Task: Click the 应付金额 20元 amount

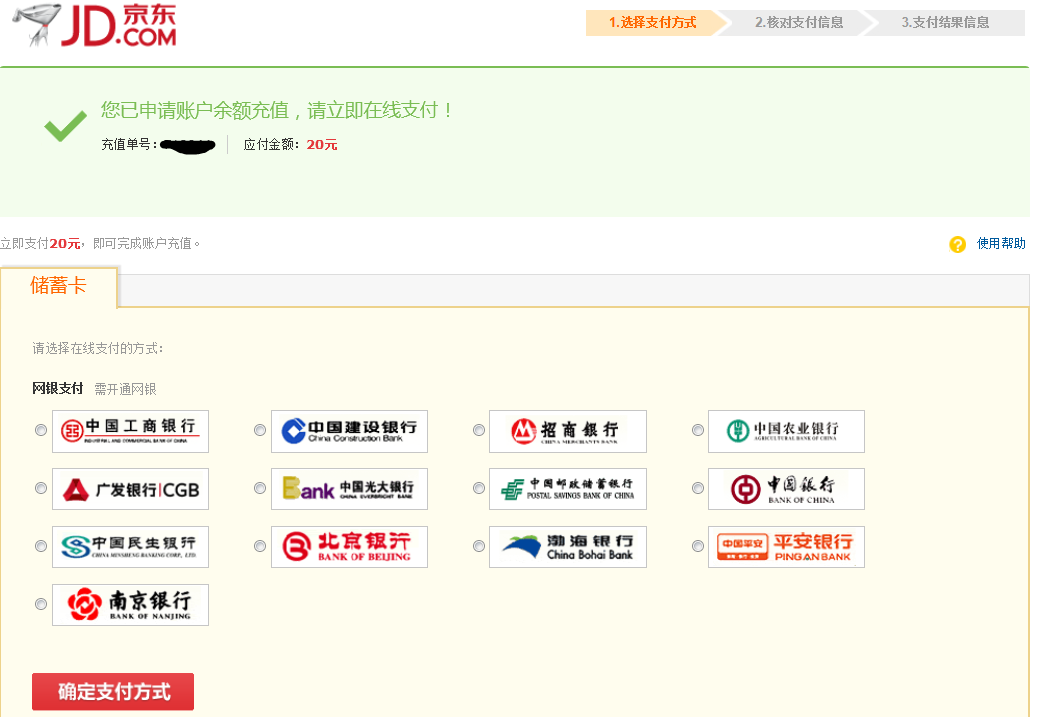Action: pyautogui.click(x=322, y=144)
